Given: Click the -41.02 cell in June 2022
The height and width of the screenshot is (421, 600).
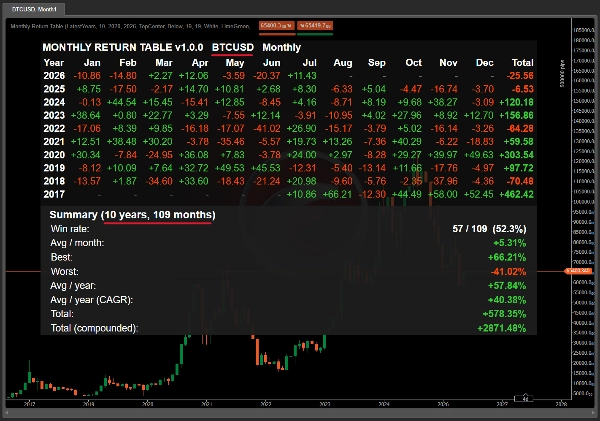Looking at the screenshot, I should click(267, 129).
